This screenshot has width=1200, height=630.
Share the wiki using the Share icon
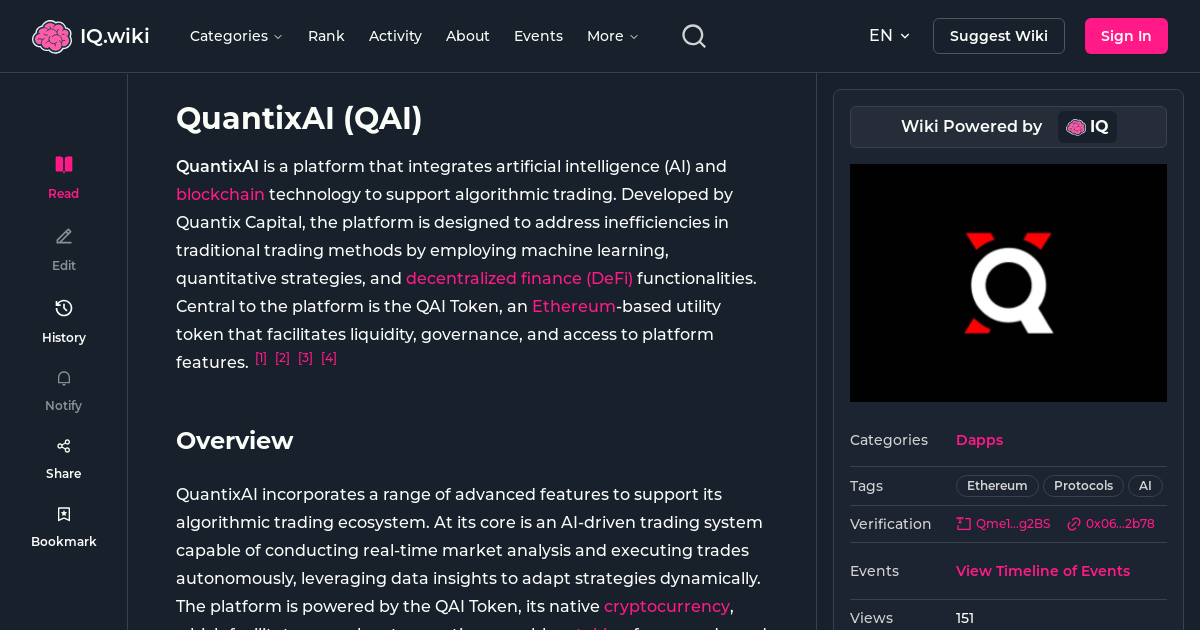point(63,445)
